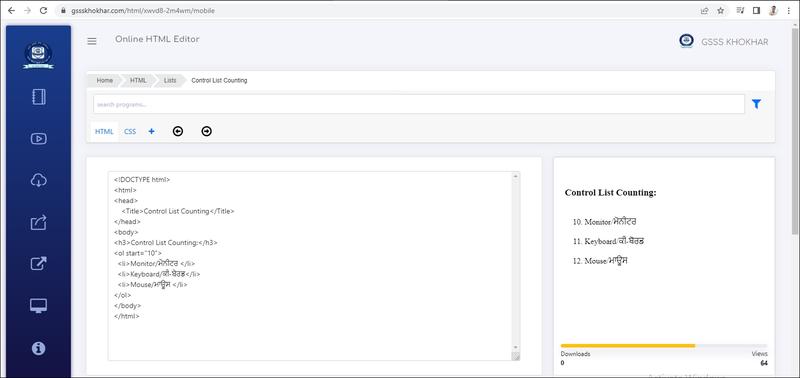The width and height of the screenshot is (800, 378).
Task: Open the media control icon in browser toolbar
Action: pyautogui.click(x=741, y=10)
